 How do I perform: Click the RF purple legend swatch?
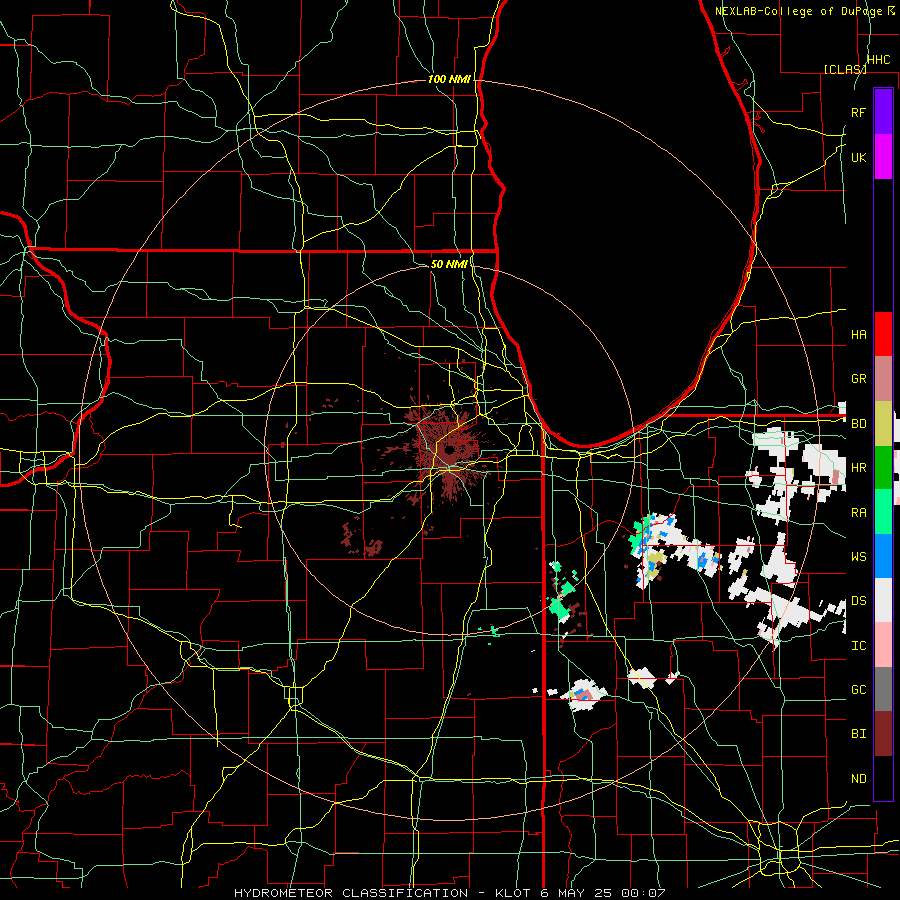point(883,112)
